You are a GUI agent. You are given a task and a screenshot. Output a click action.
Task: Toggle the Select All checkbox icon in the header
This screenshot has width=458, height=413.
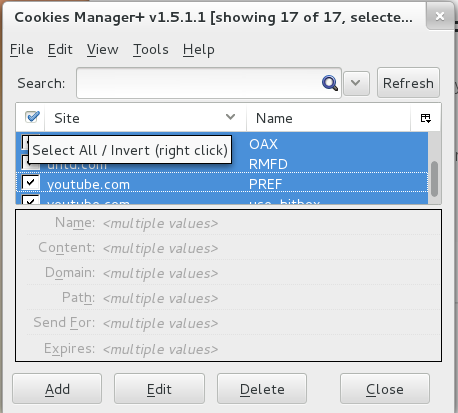coord(32,117)
